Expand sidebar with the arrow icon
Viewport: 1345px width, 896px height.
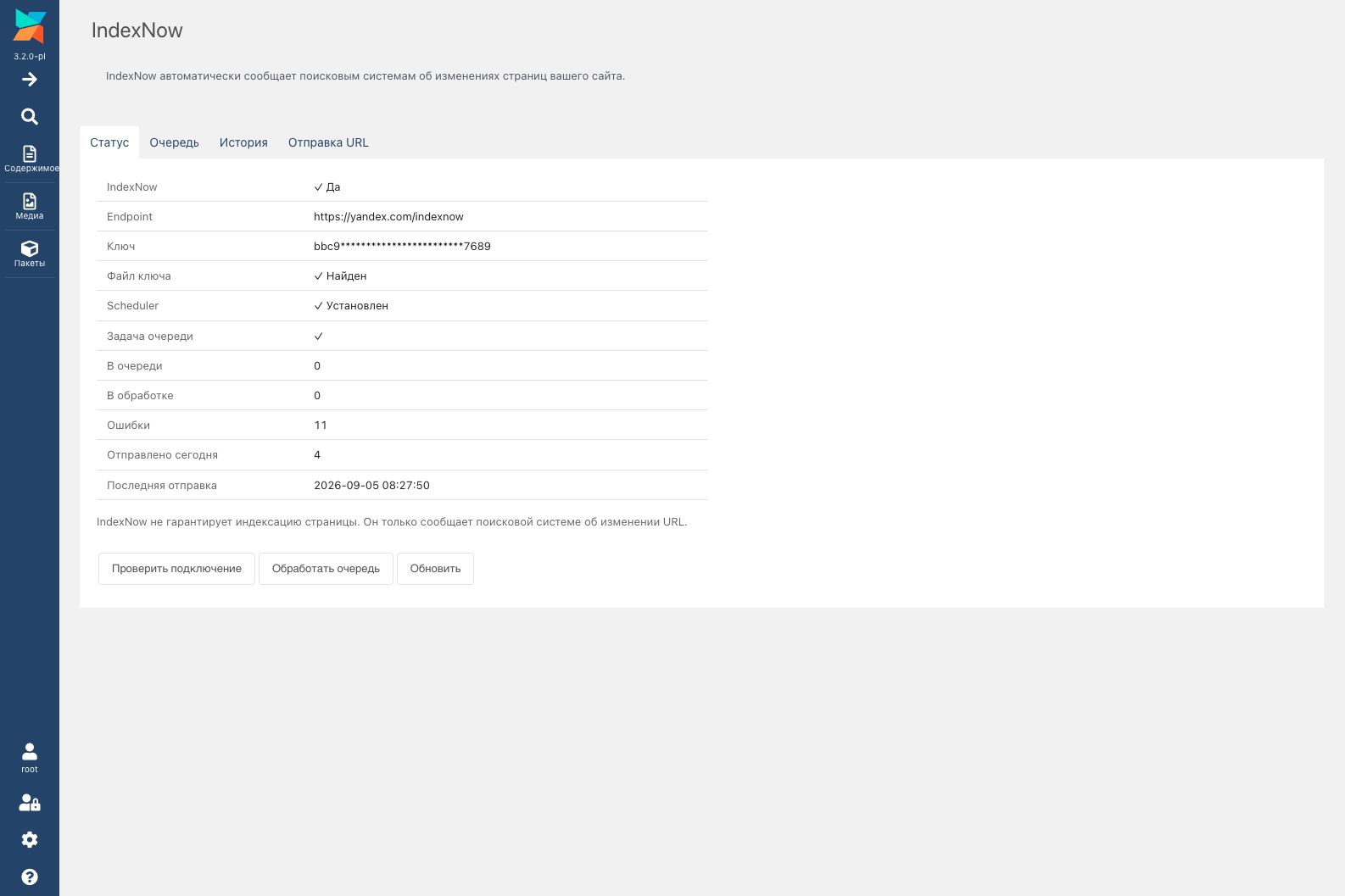pos(30,80)
